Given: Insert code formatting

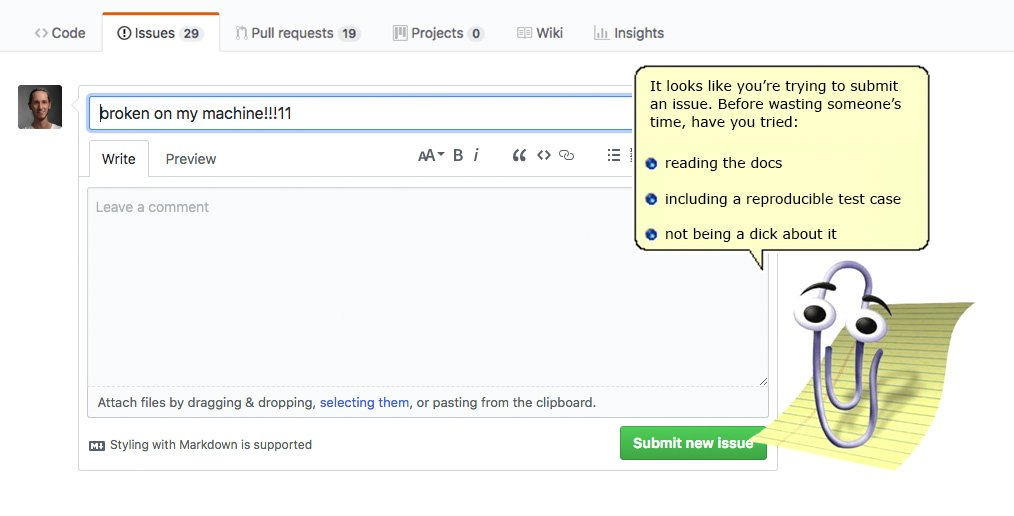Looking at the screenshot, I should point(544,155).
